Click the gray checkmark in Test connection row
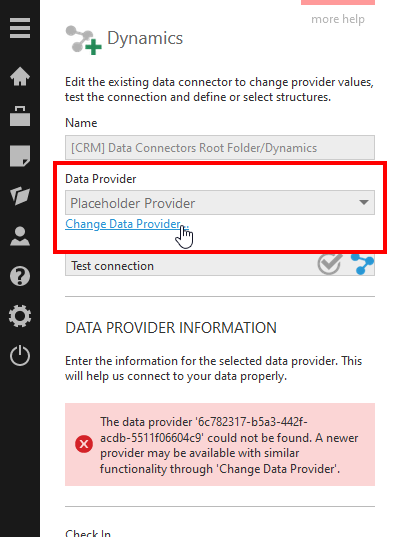 (x=329, y=264)
